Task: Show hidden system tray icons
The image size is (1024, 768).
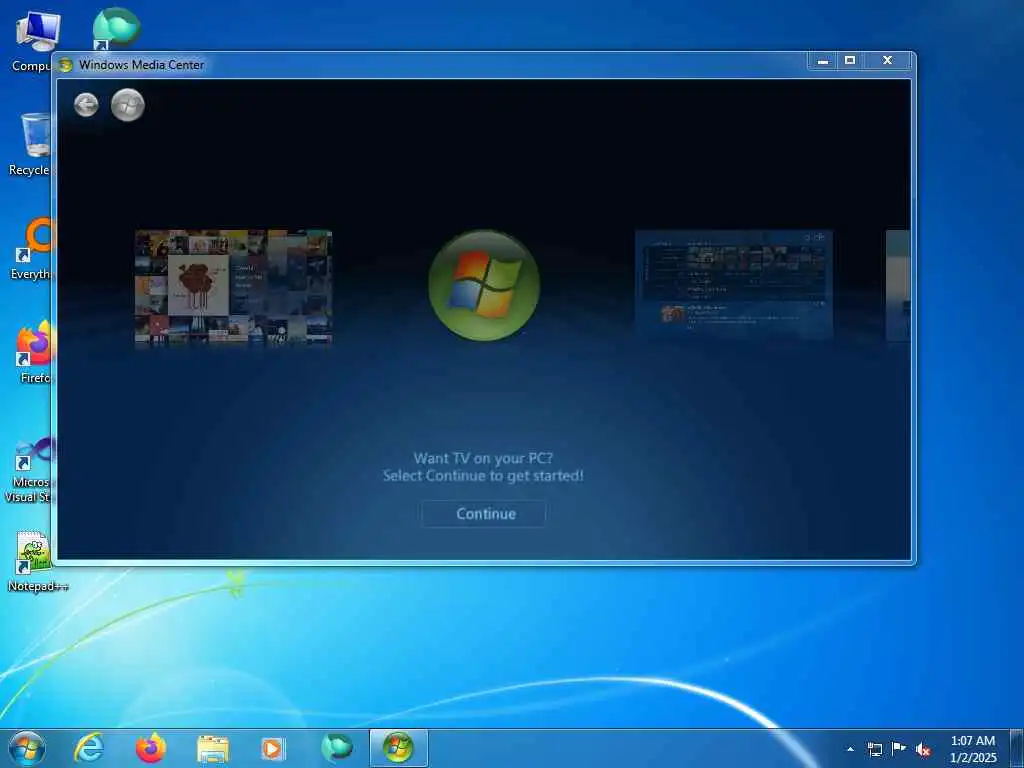Action: tap(850, 749)
